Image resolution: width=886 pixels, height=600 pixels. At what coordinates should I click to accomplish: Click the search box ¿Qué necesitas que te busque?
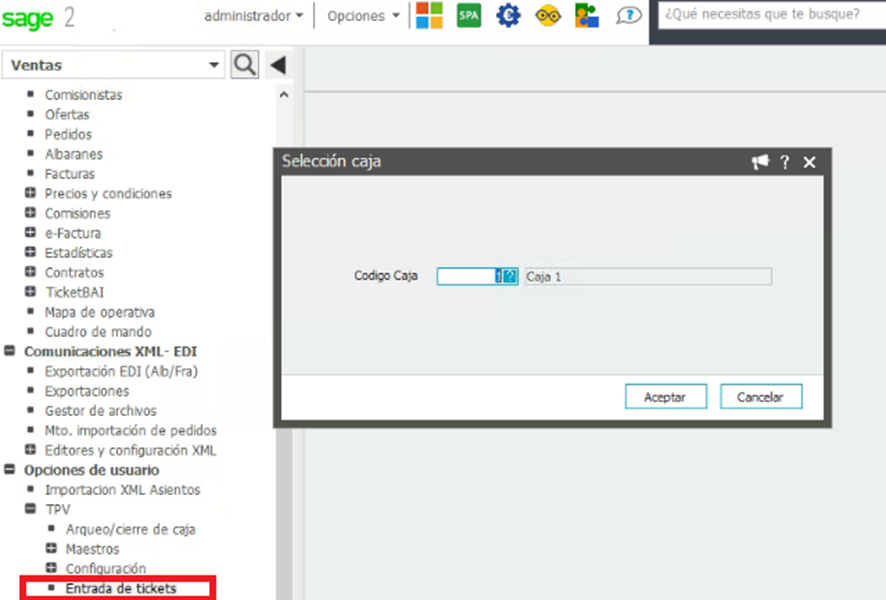772,15
